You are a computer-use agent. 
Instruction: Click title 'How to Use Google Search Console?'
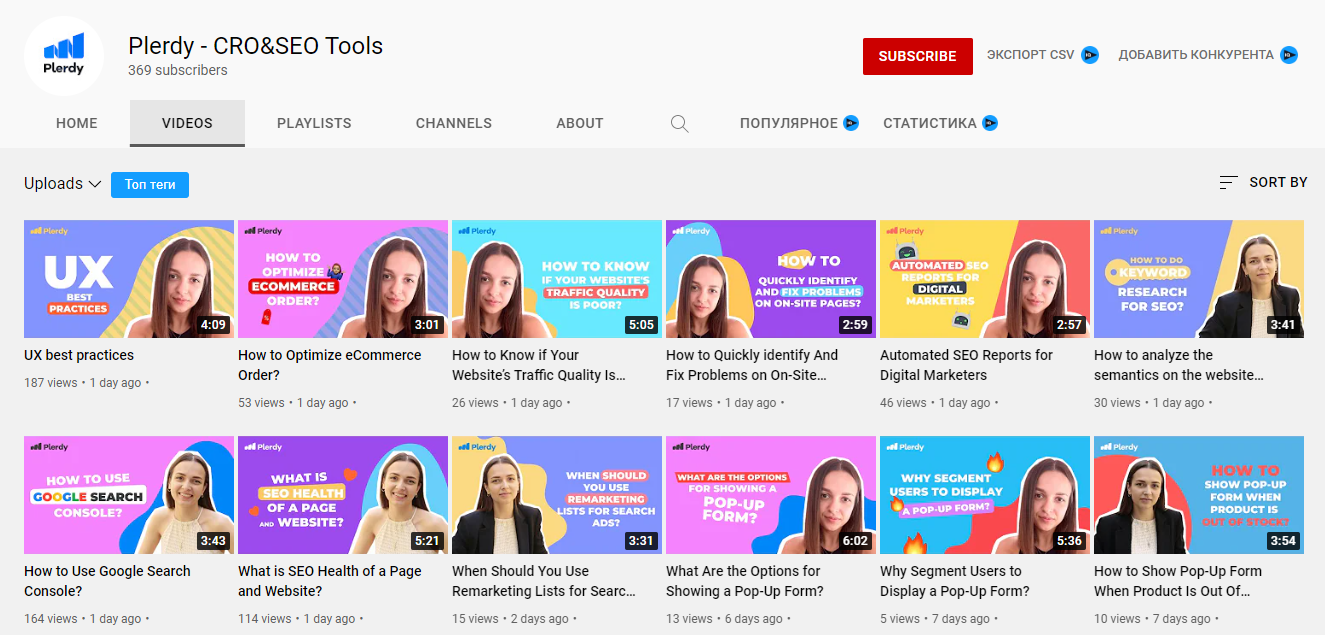107,581
